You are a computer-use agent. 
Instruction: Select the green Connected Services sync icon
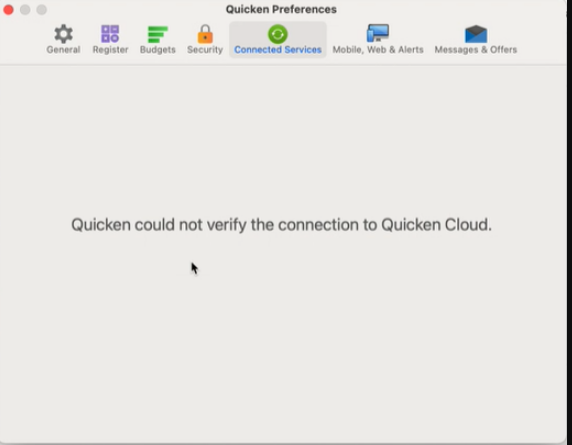pos(278,34)
